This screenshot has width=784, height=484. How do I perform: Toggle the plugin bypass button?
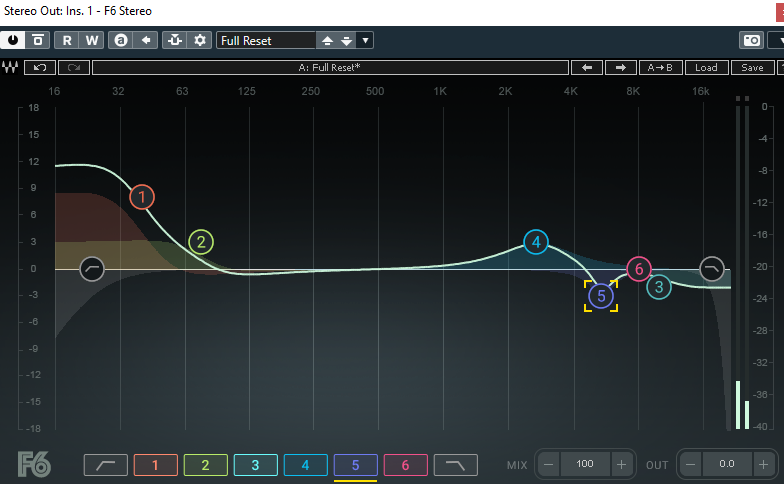[x=38, y=40]
